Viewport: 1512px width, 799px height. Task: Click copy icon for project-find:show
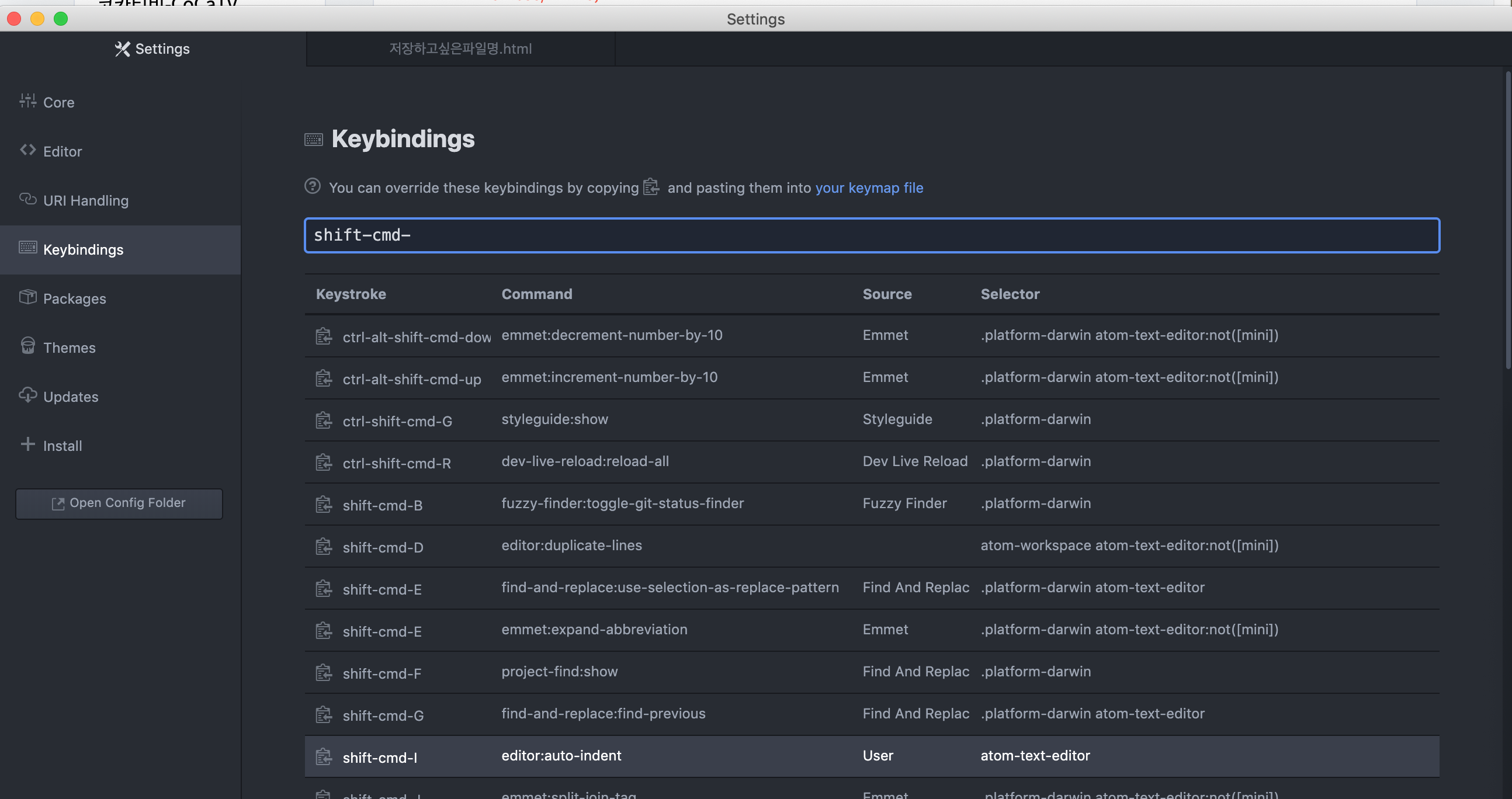[324, 673]
